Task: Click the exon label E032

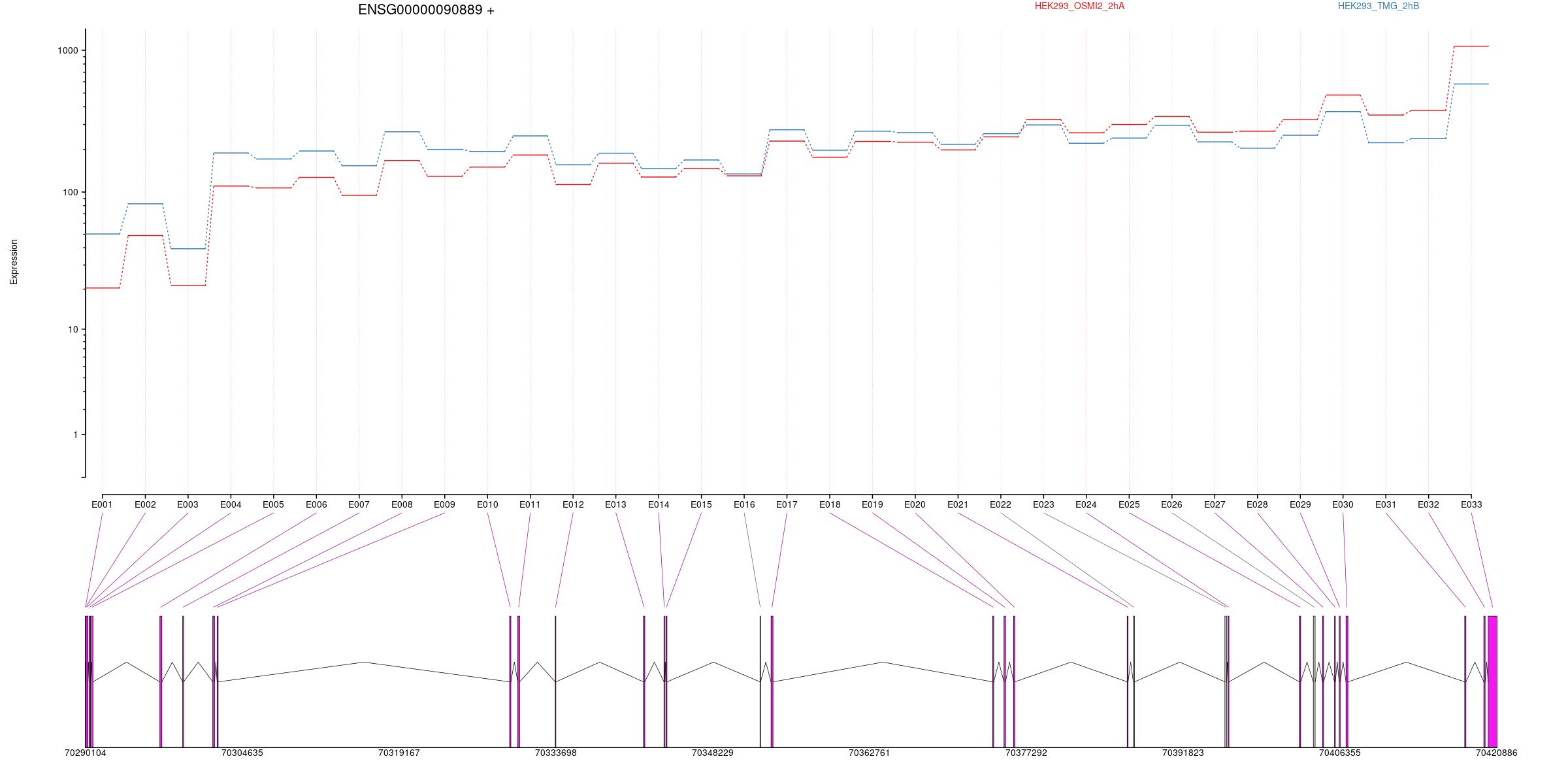Action: click(x=1428, y=504)
